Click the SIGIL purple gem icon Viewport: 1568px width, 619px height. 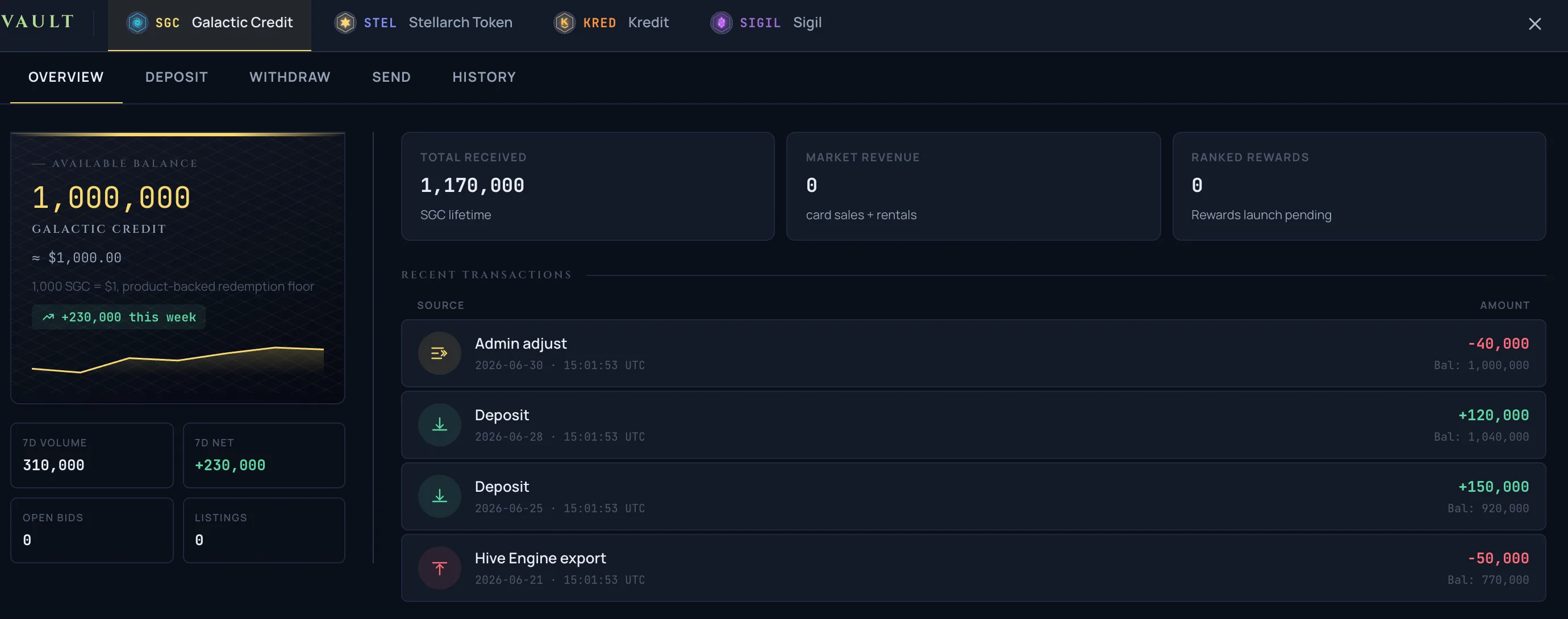click(722, 23)
